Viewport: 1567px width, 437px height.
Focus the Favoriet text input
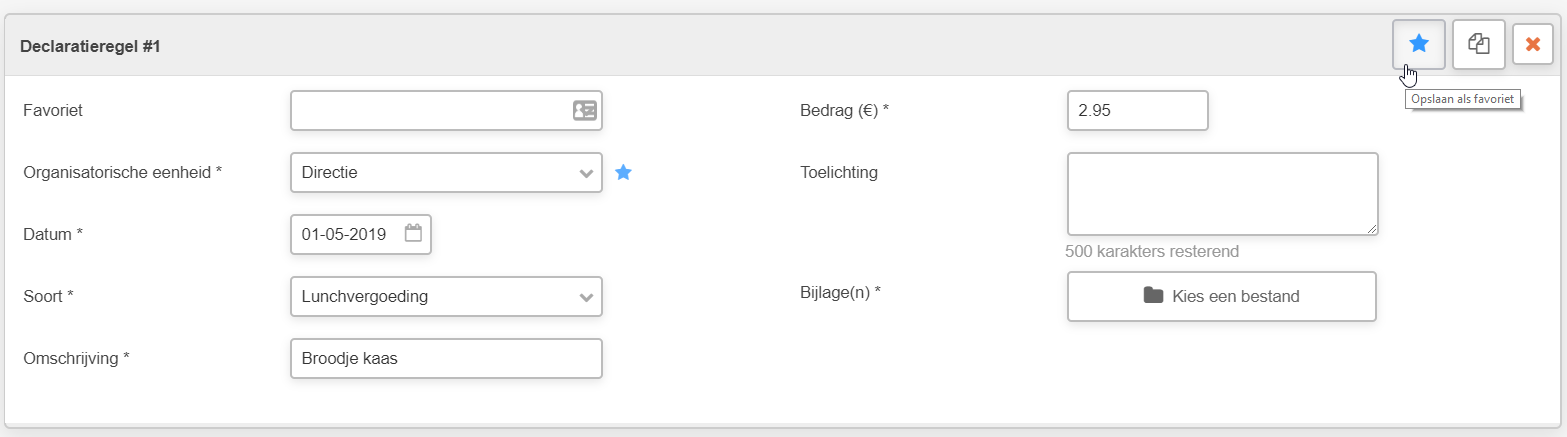447,110
